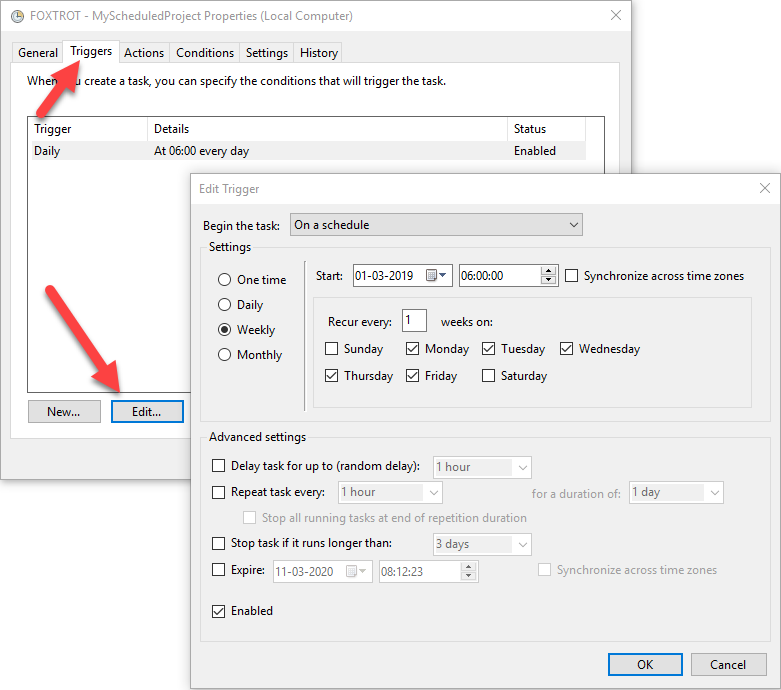
Task: Decrease start time with down spinner arrow
Action: pyautogui.click(x=548, y=280)
